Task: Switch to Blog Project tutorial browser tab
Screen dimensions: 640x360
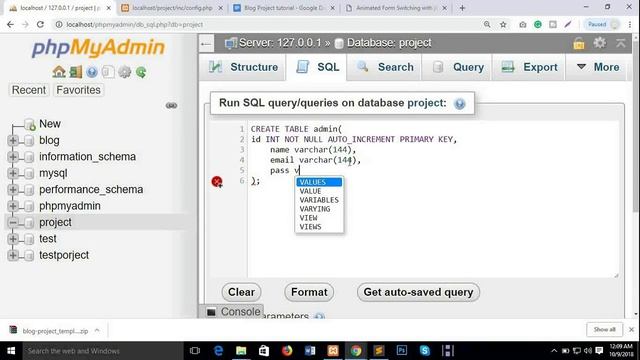Action: point(284,8)
